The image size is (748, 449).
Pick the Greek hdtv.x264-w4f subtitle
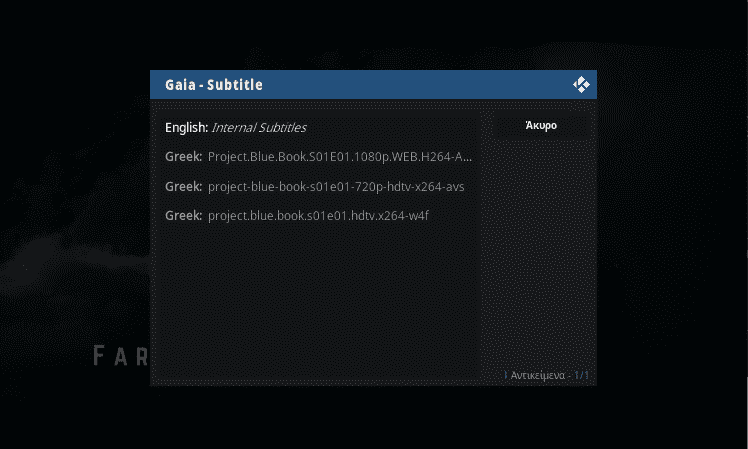[317, 216]
